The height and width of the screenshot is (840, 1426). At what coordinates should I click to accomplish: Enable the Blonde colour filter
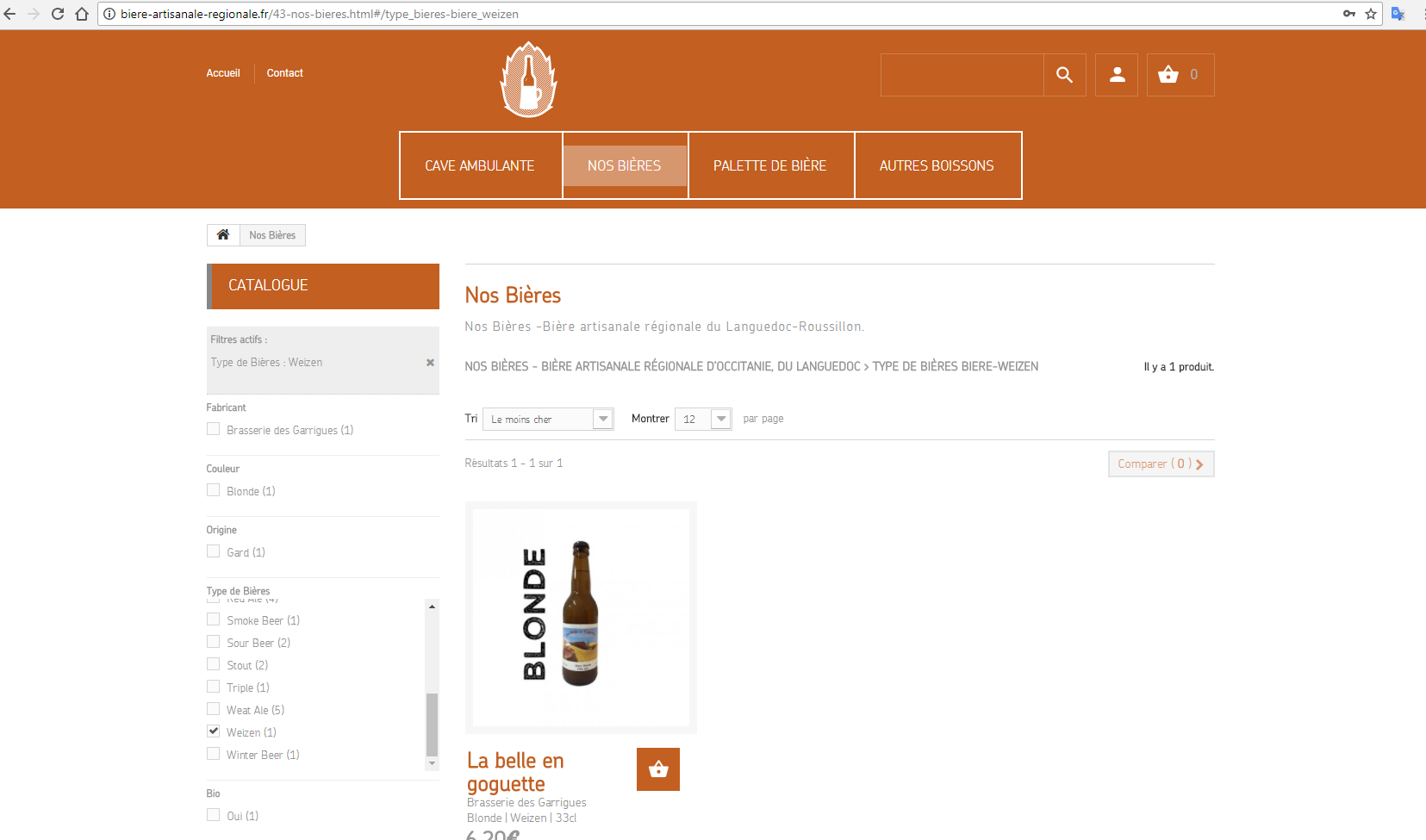[x=213, y=490]
